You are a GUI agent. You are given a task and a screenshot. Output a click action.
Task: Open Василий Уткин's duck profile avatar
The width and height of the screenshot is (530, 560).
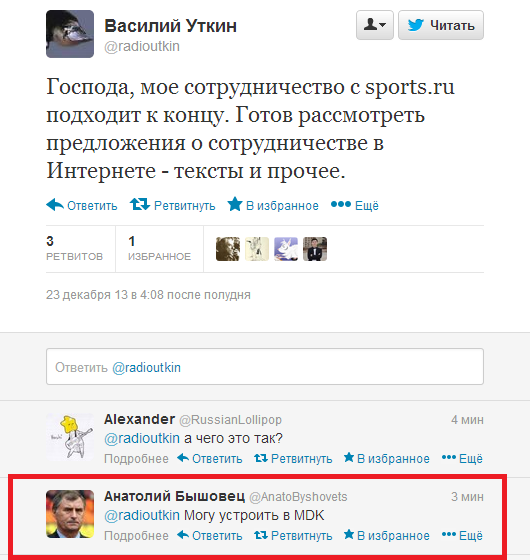tap(70, 34)
